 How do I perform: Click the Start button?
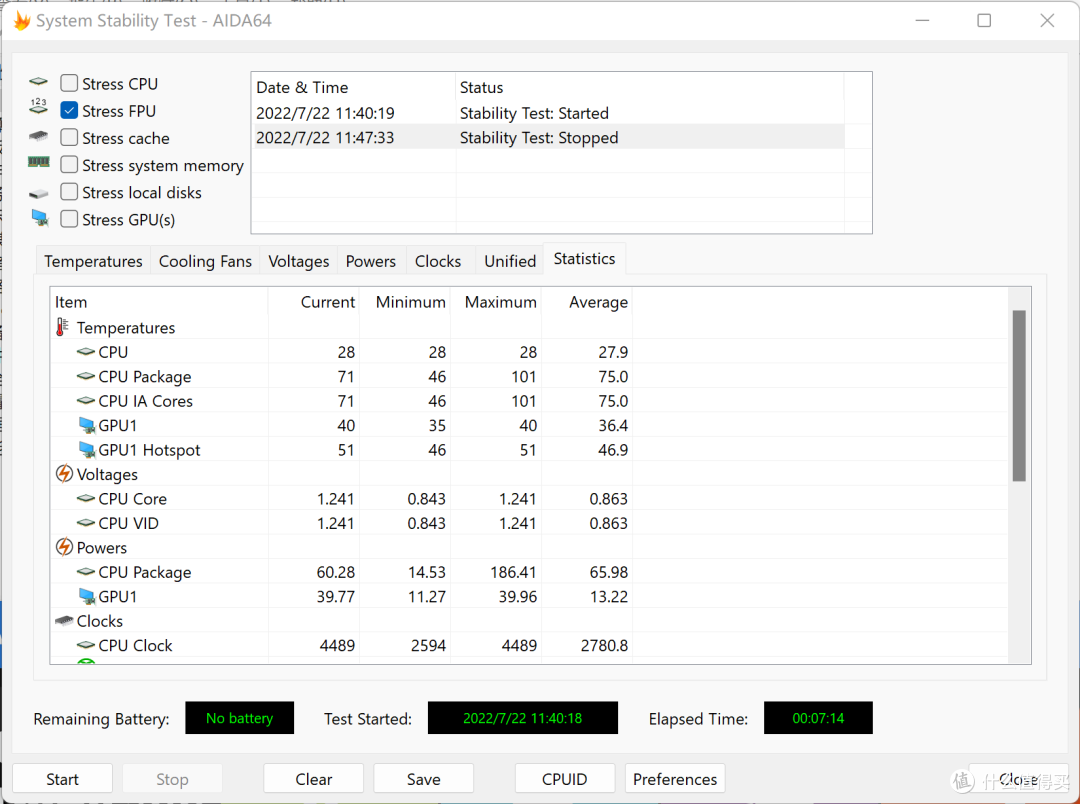tap(63, 779)
